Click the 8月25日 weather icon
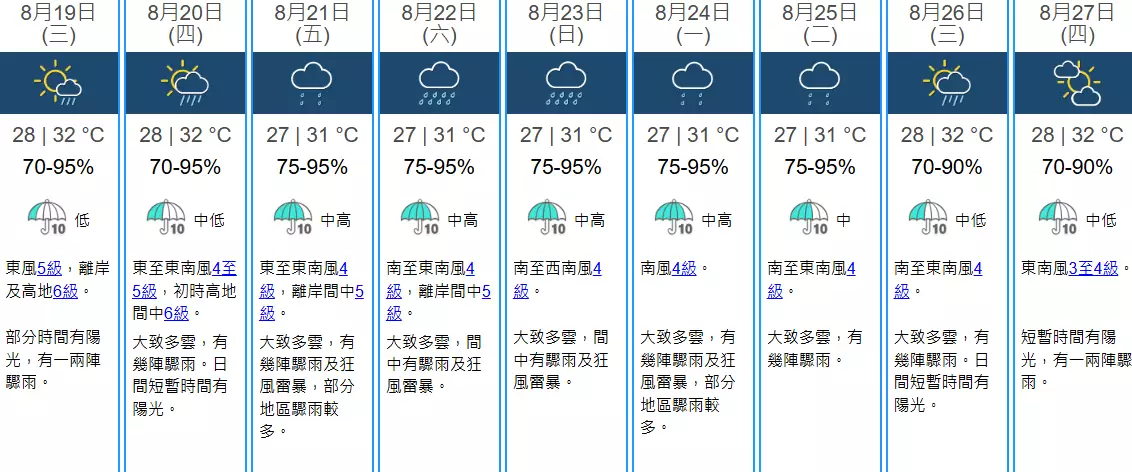 click(x=820, y=83)
